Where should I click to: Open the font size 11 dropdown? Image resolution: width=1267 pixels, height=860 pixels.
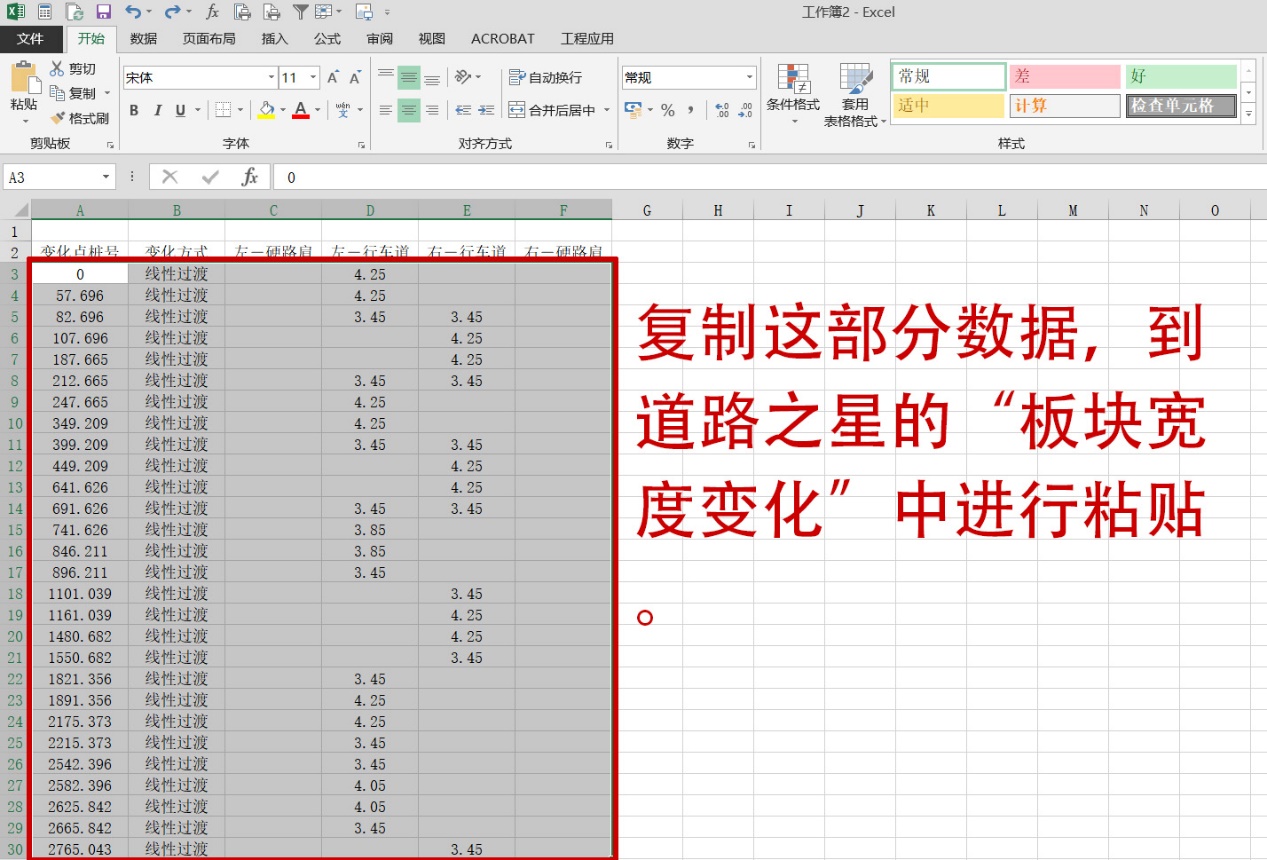pyautogui.click(x=314, y=78)
